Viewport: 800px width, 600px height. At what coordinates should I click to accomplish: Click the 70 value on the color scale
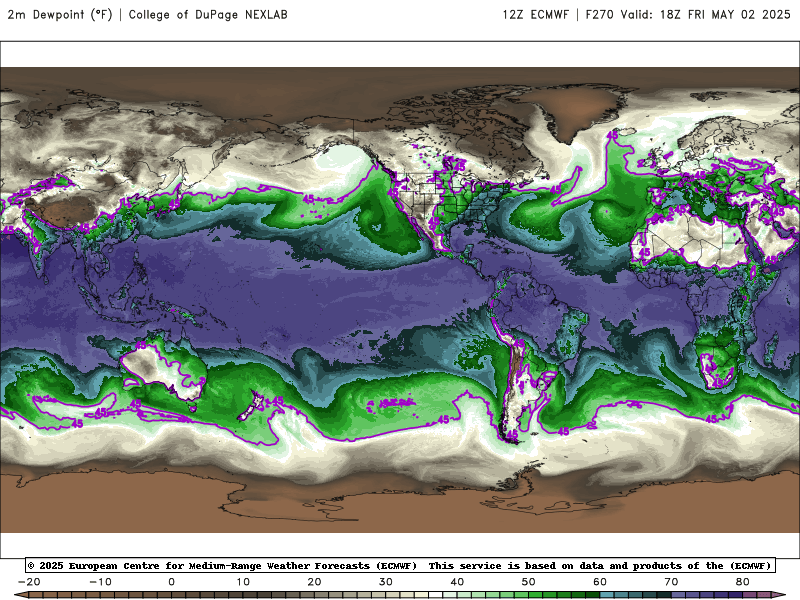pos(671,582)
